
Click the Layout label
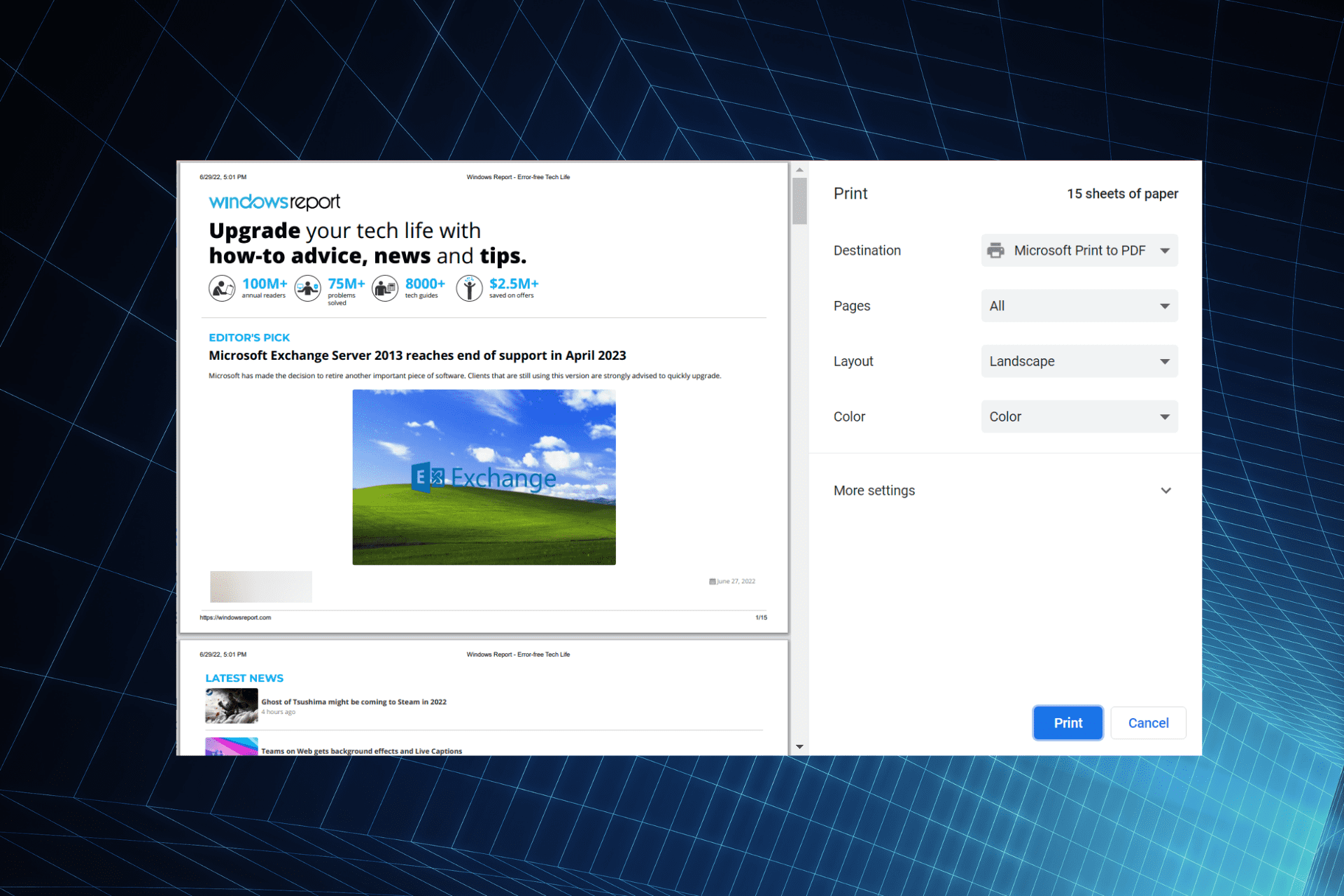click(853, 361)
